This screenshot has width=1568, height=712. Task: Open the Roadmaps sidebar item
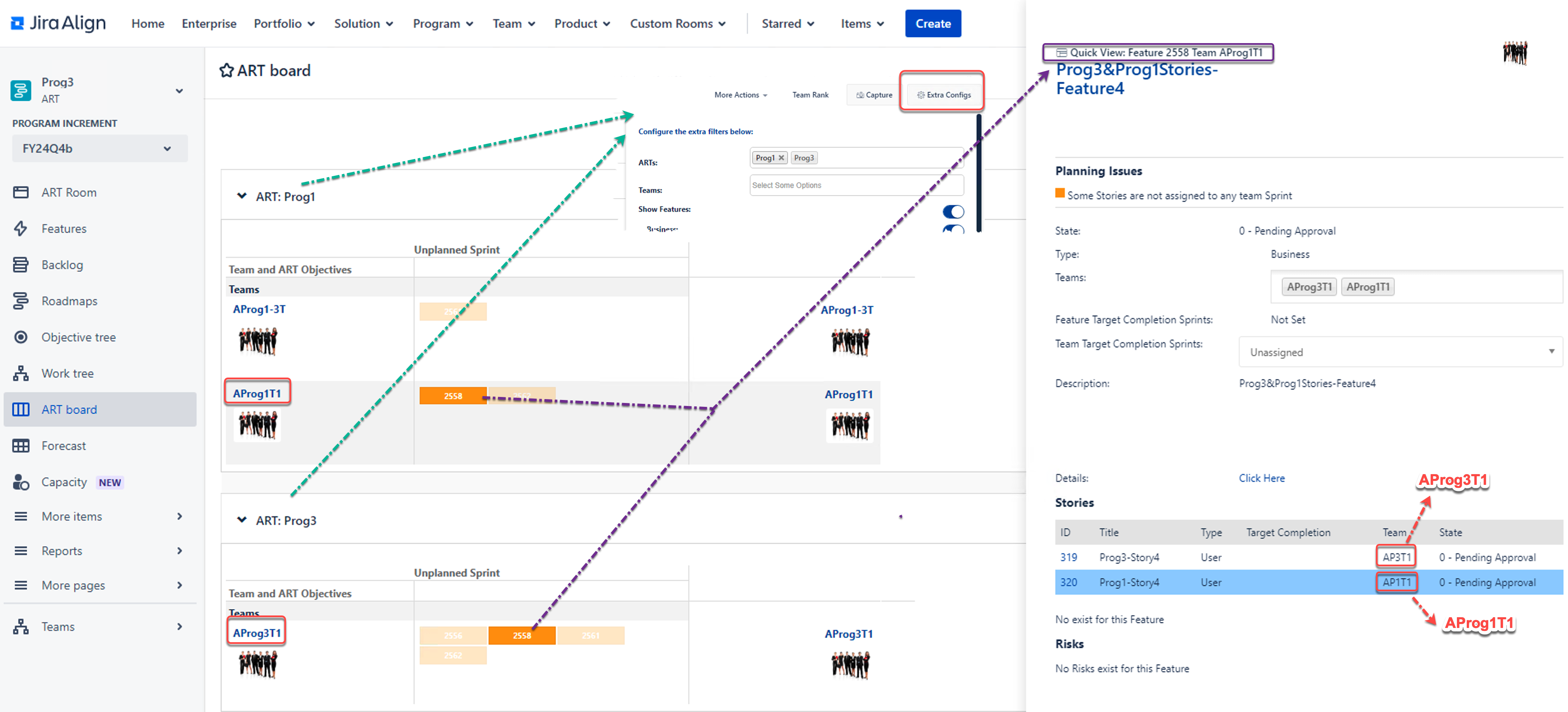pyautogui.click(x=69, y=301)
